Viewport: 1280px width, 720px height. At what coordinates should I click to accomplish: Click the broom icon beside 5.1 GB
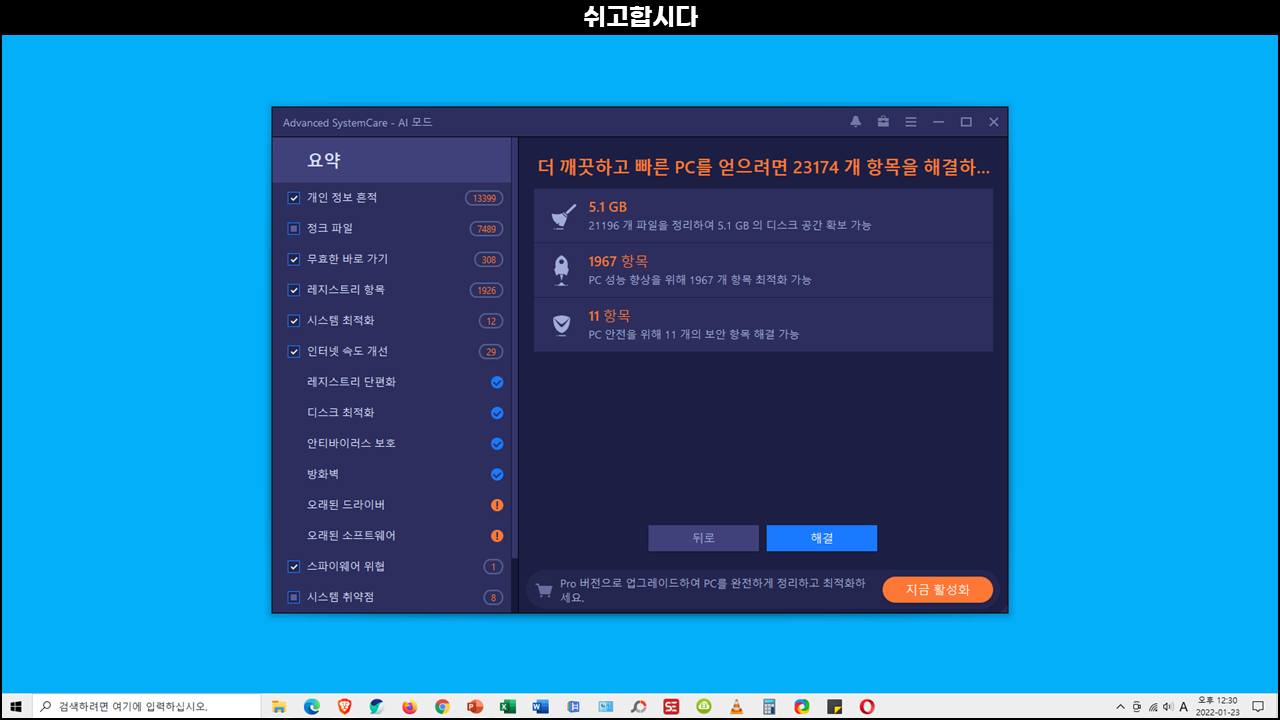pyautogui.click(x=562, y=216)
